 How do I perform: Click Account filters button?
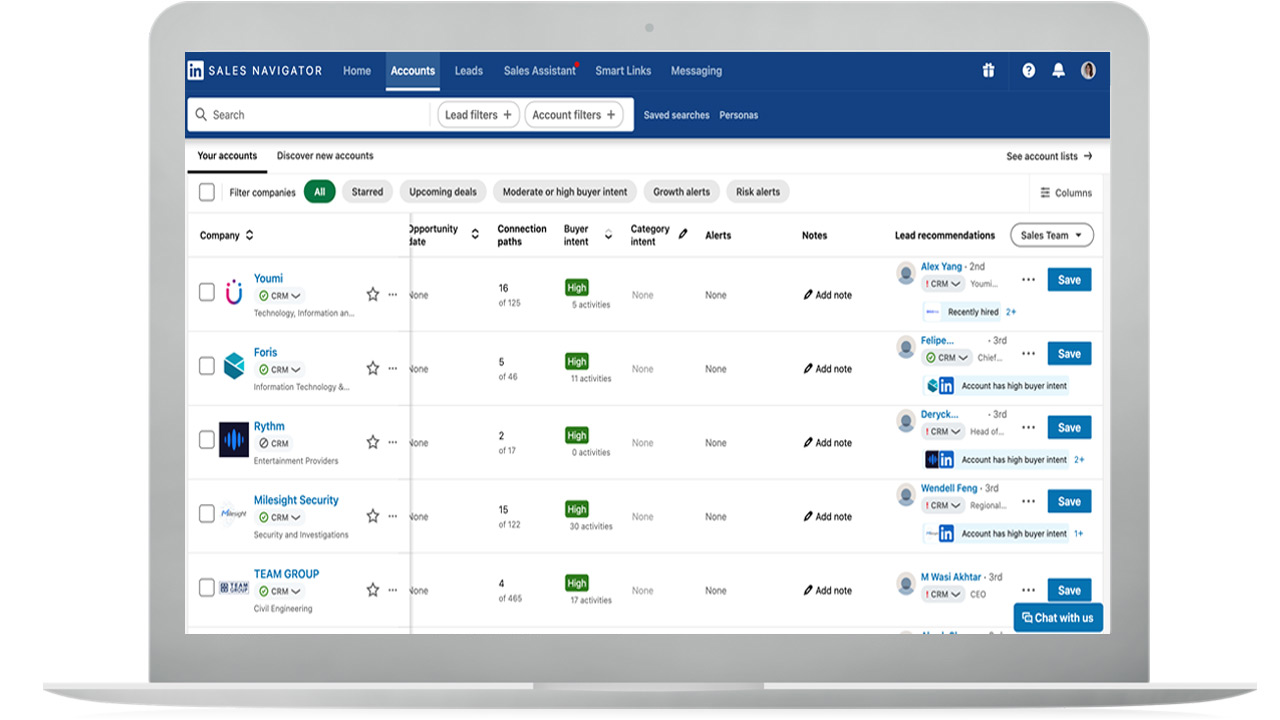573,115
